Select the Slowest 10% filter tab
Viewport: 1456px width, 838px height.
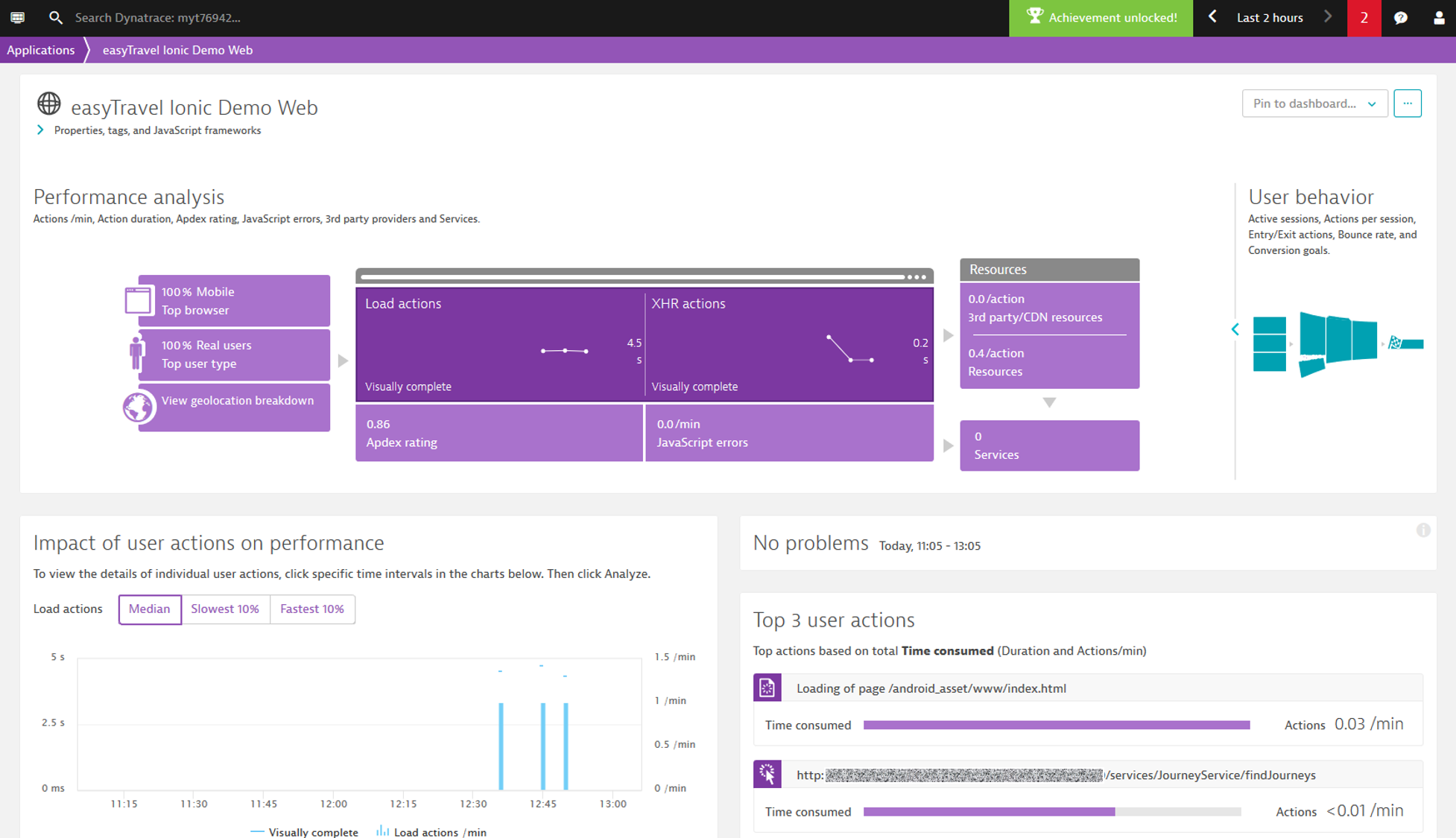point(224,608)
